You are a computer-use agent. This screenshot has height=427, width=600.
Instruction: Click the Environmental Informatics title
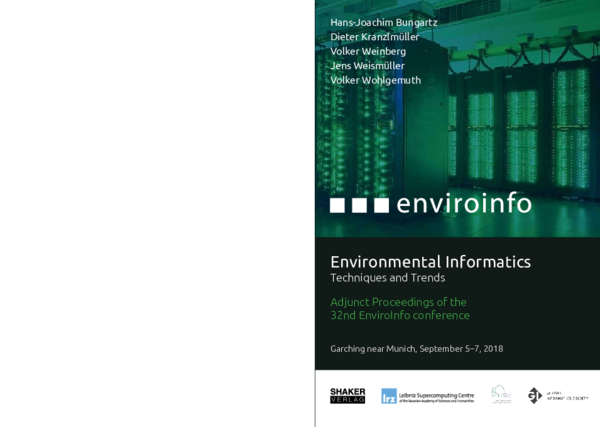coord(430,262)
